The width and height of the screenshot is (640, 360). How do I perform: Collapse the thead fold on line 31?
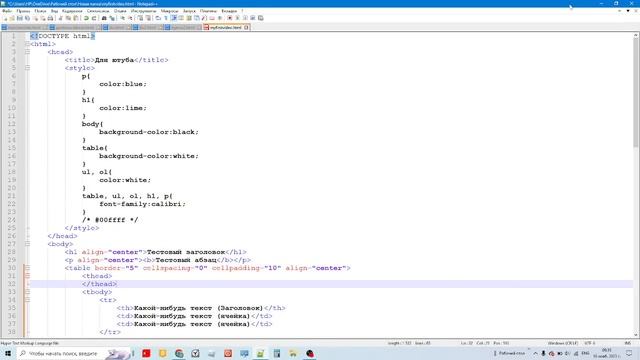pos(27,276)
